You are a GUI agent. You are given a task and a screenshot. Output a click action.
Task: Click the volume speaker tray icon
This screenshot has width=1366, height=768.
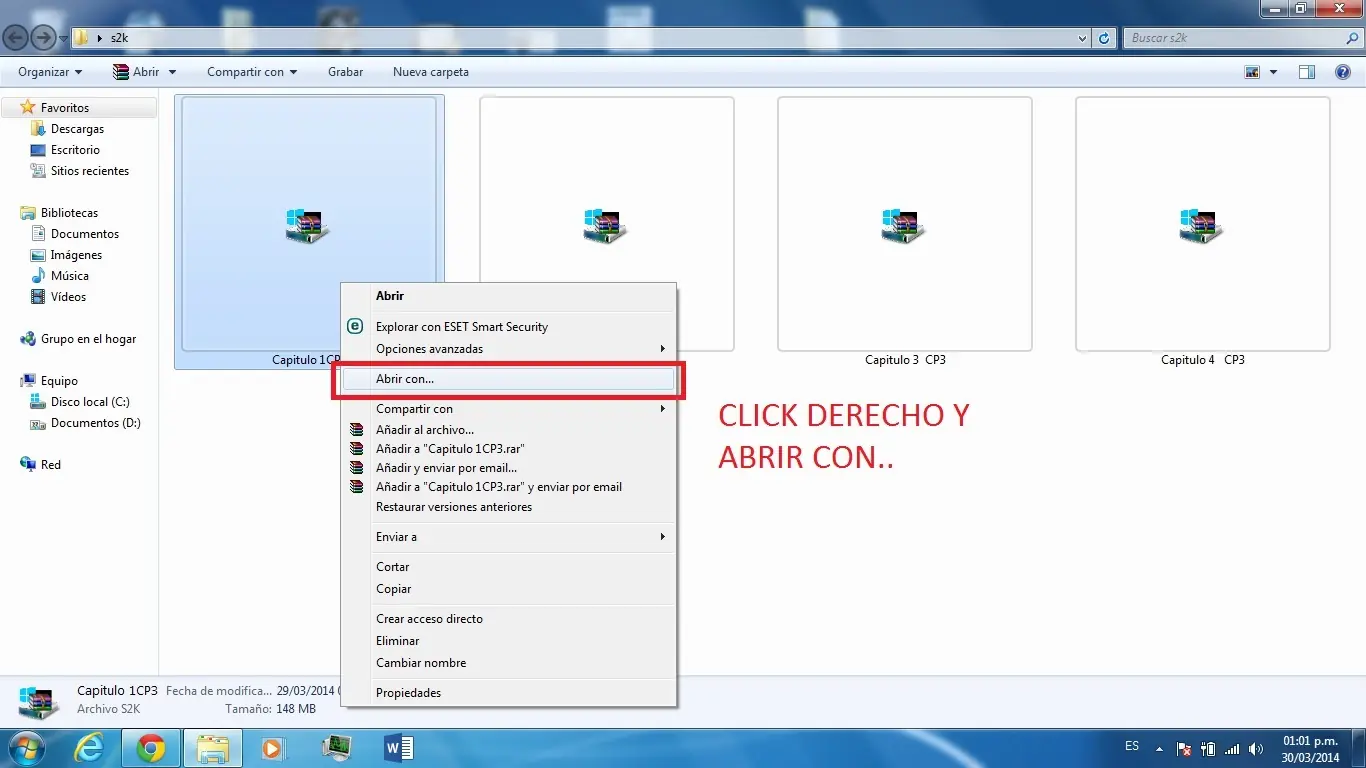pos(1255,749)
